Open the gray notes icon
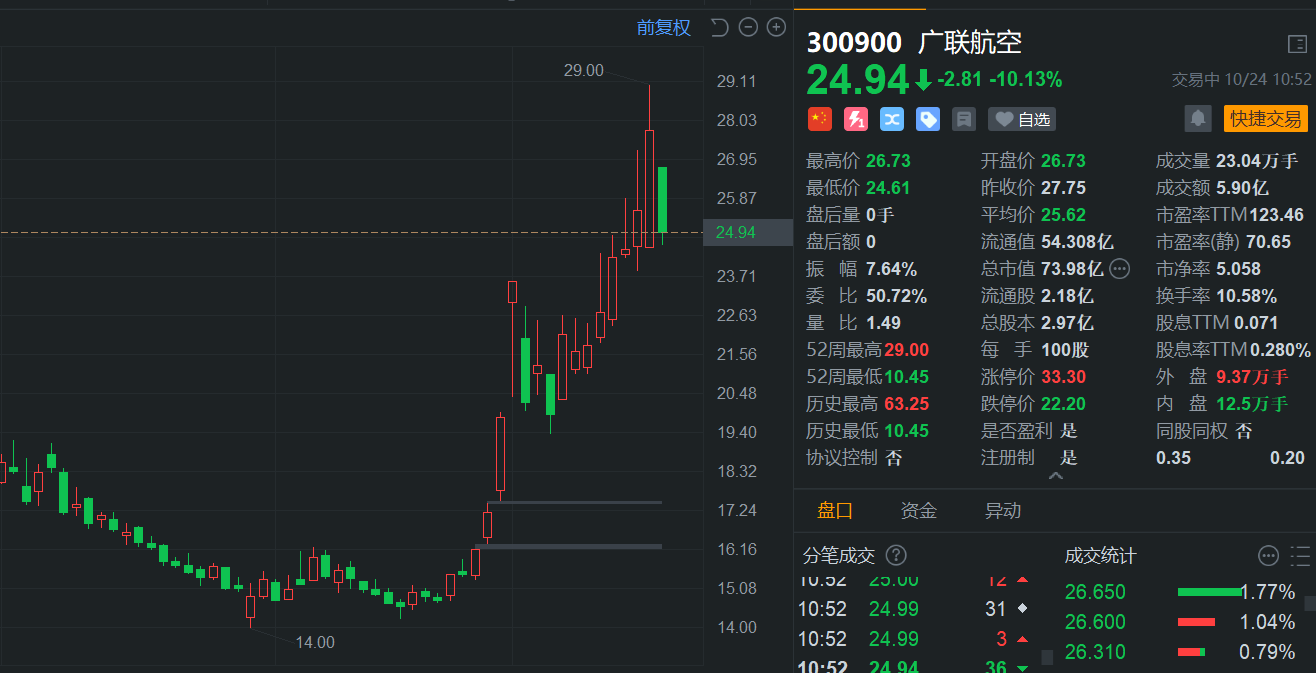Image resolution: width=1316 pixels, height=673 pixels. pos(964,119)
